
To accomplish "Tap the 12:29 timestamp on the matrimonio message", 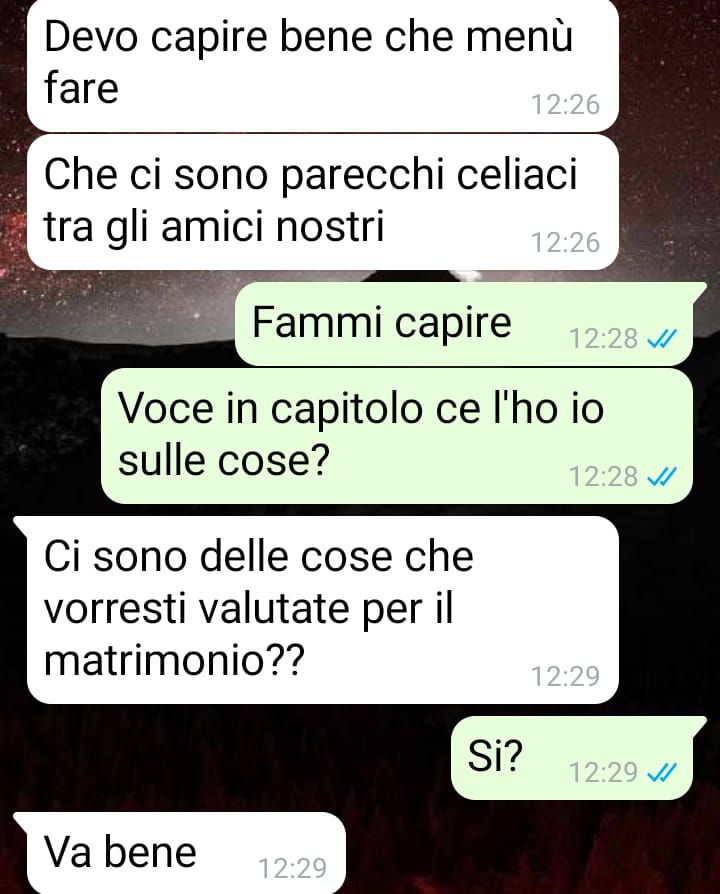I will [566, 676].
